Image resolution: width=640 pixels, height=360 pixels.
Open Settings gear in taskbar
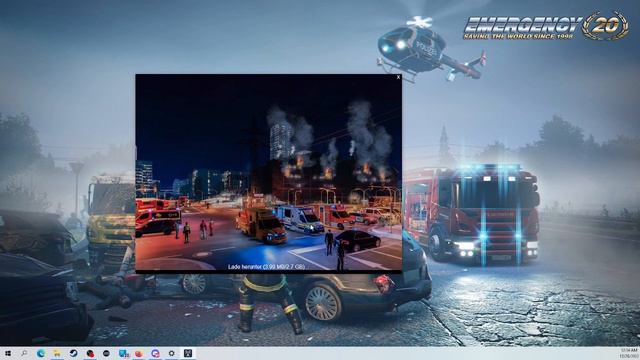[x=172, y=353]
